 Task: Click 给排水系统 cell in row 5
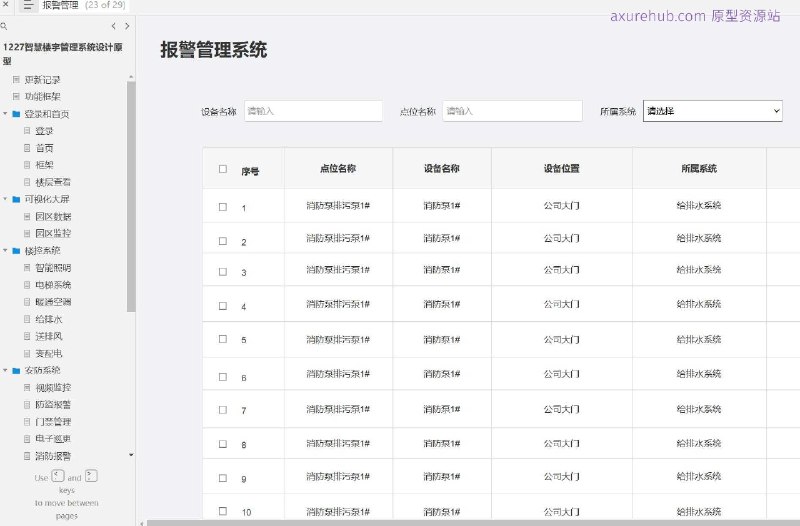[x=699, y=339]
